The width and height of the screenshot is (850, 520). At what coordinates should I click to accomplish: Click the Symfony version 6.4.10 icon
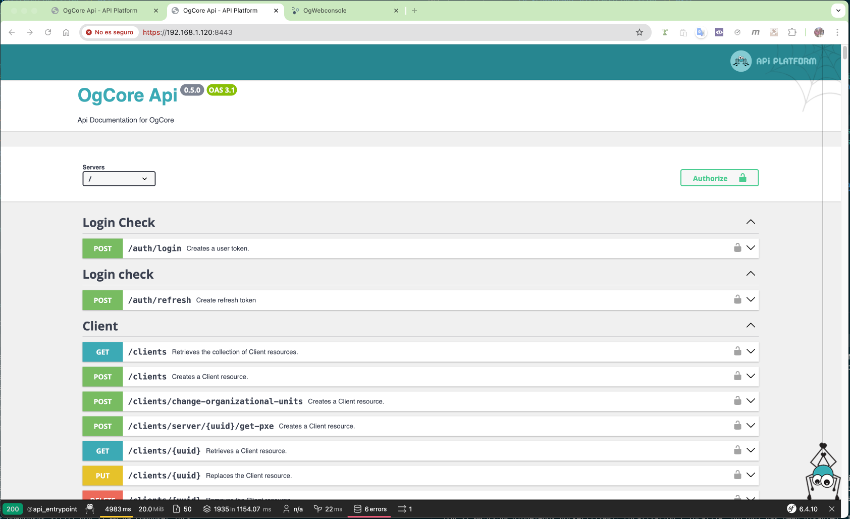pos(801,509)
